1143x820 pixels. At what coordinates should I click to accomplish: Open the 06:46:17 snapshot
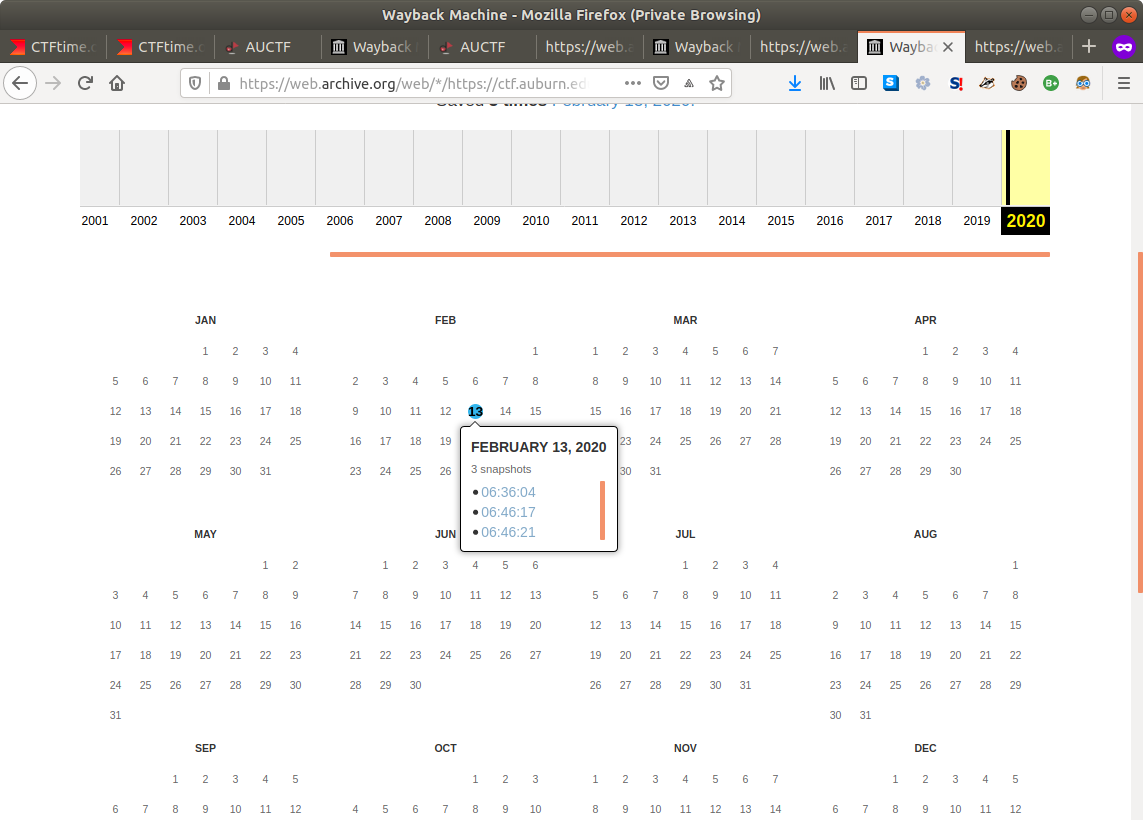click(508, 512)
